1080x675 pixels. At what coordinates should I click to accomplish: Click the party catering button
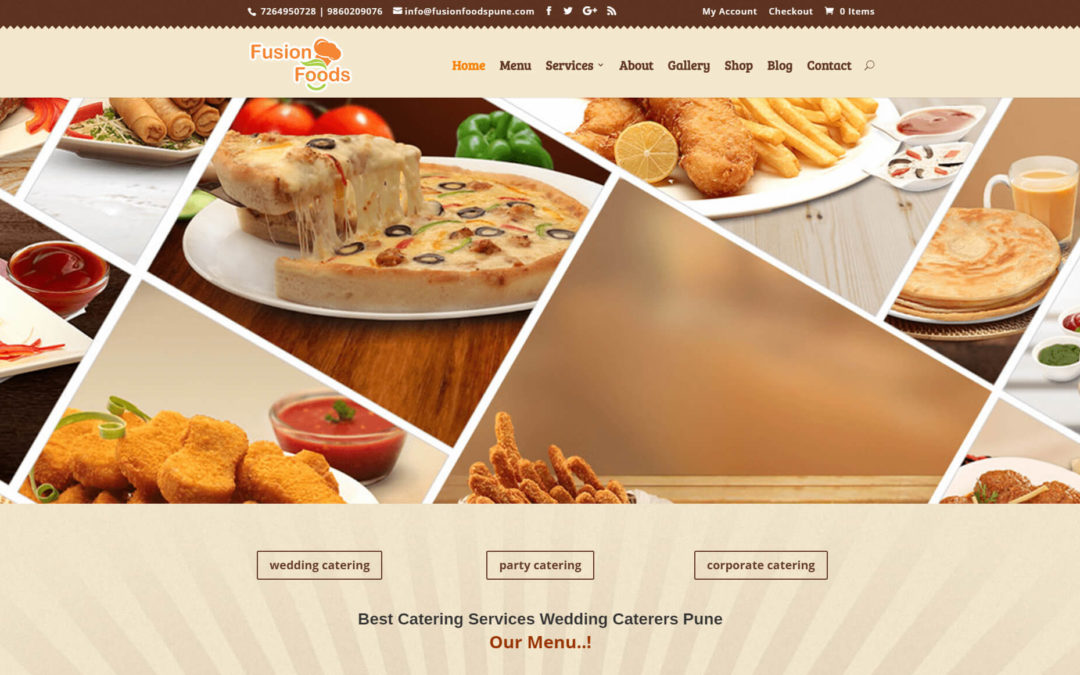coord(540,565)
